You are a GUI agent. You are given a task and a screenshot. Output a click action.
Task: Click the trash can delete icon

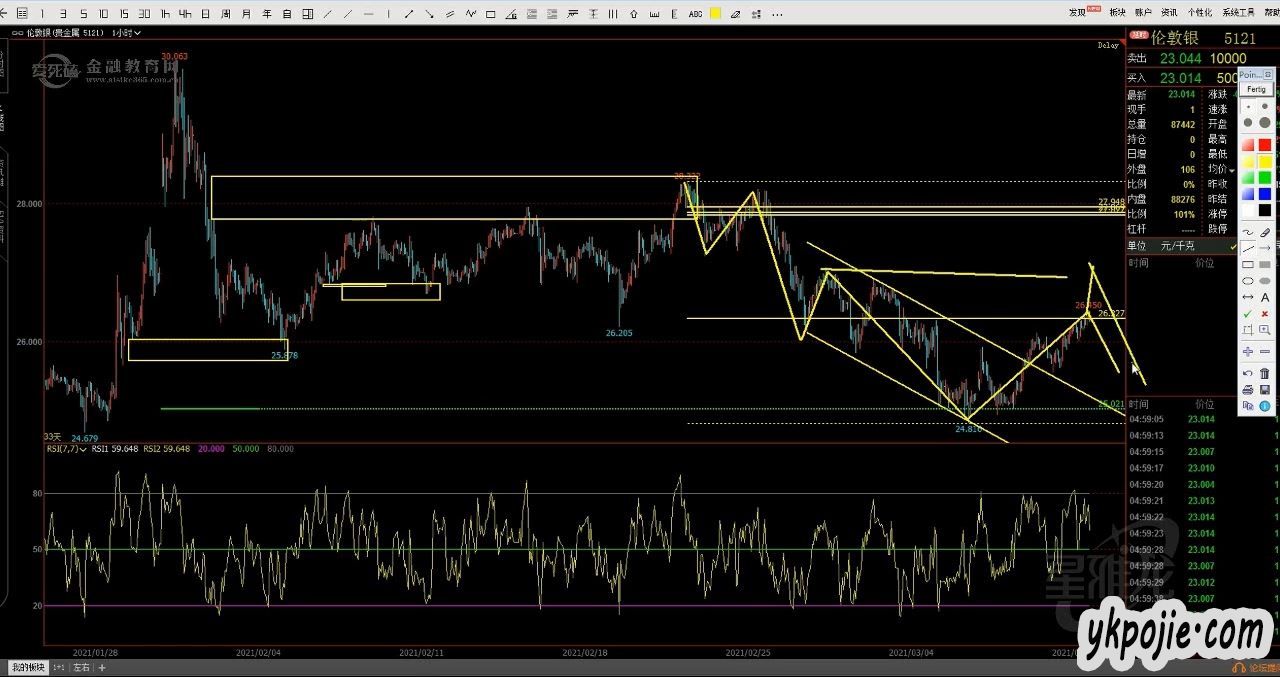tap(1265, 373)
